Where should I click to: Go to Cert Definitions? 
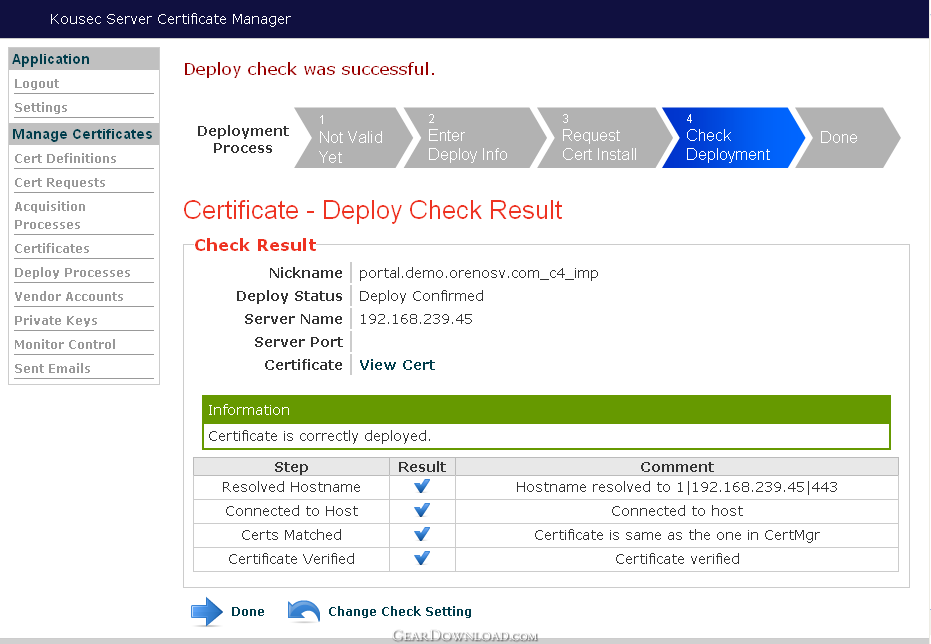(x=65, y=158)
